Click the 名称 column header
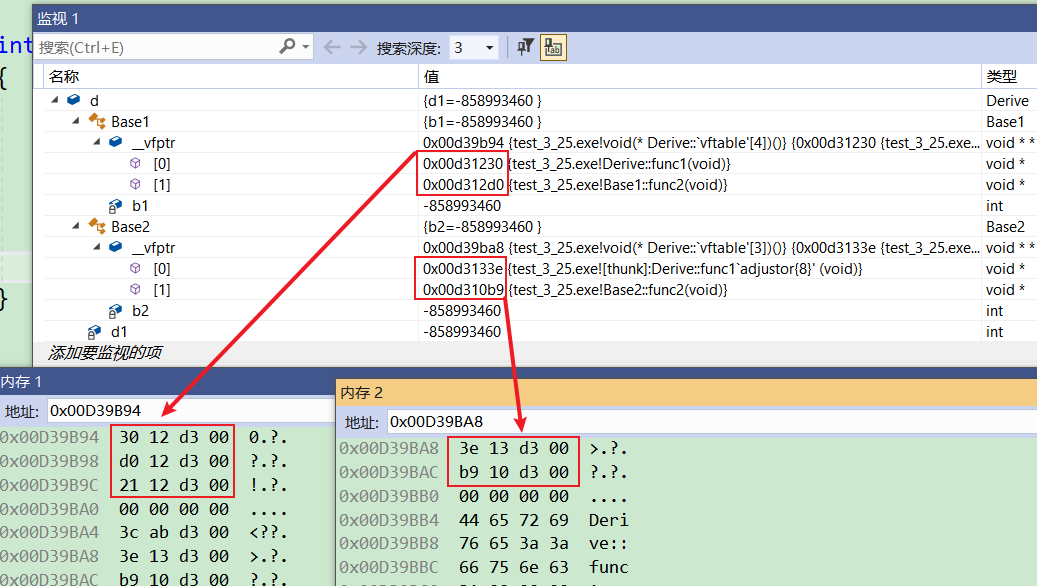The image size is (1037, 586). 64,76
